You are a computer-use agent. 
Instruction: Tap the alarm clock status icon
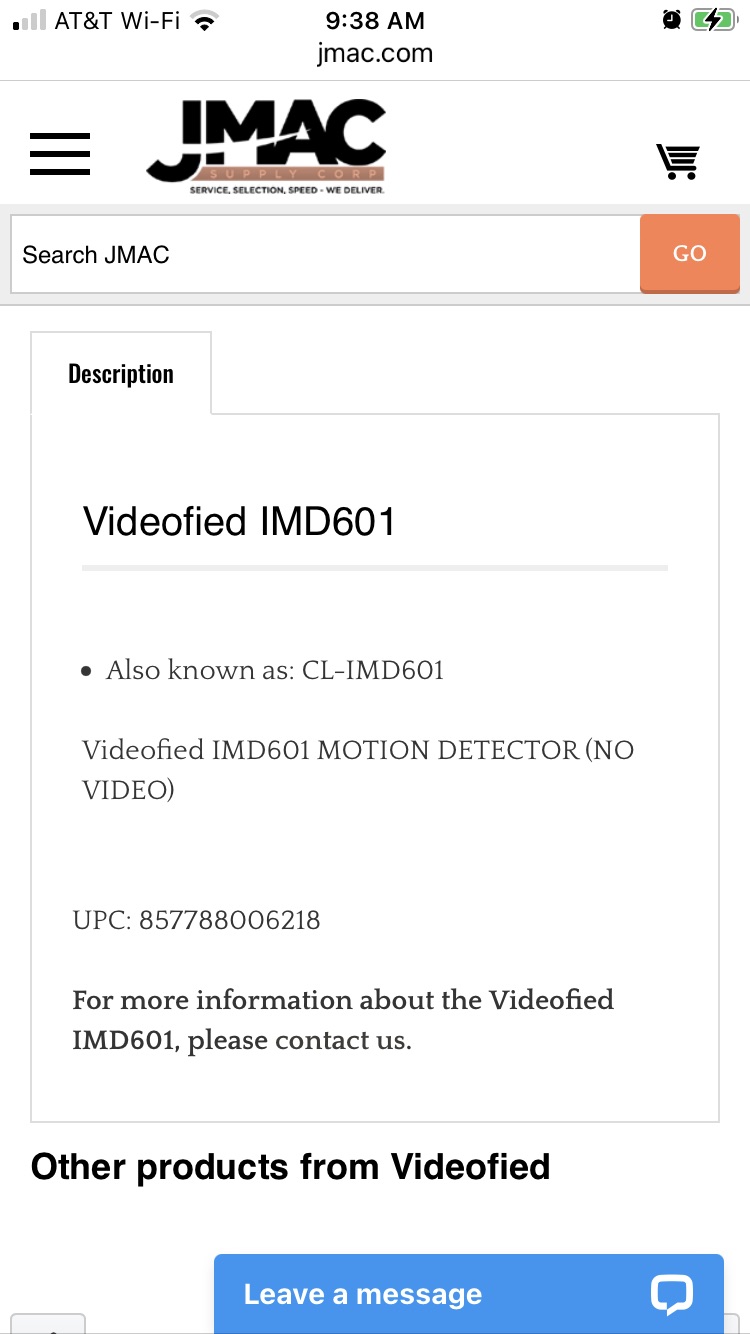pyautogui.click(x=672, y=20)
